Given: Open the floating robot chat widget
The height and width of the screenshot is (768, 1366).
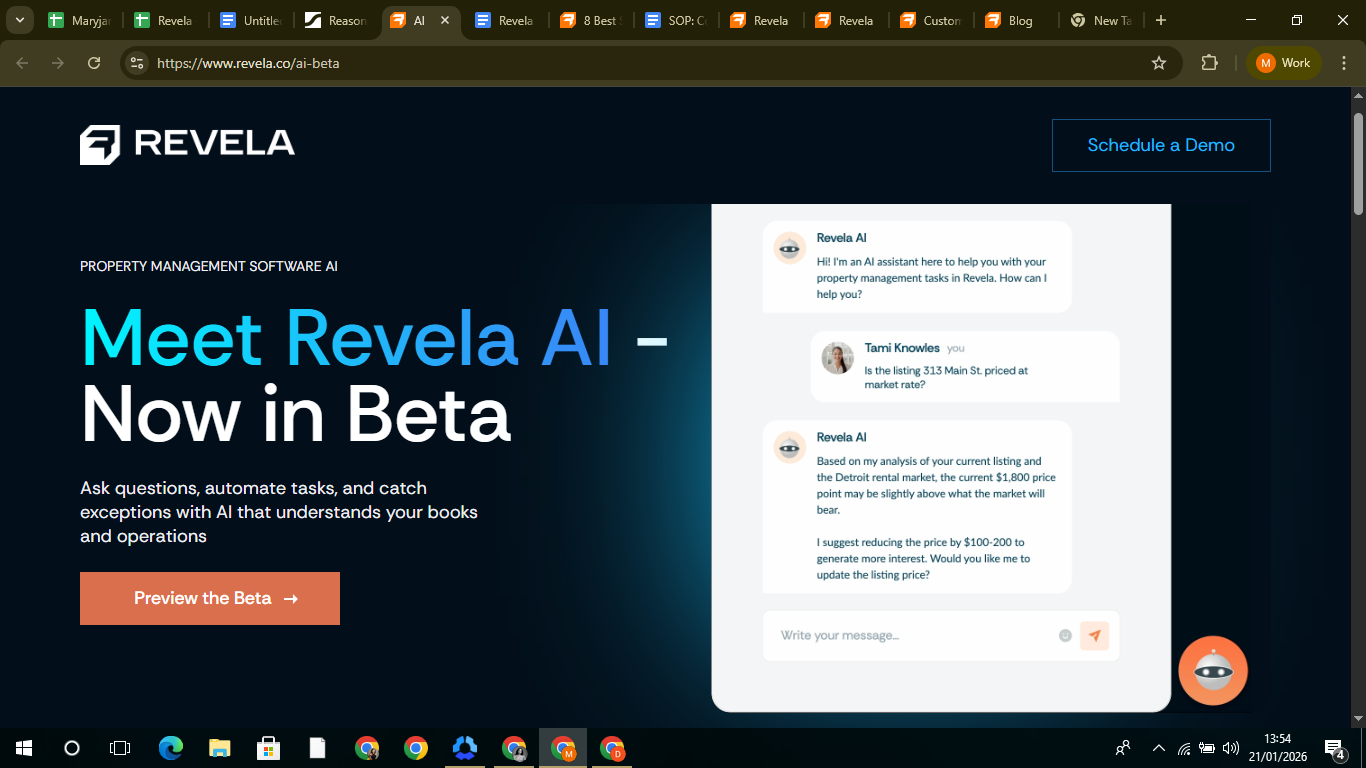Looking at the screenshot, I should 1213,671.
